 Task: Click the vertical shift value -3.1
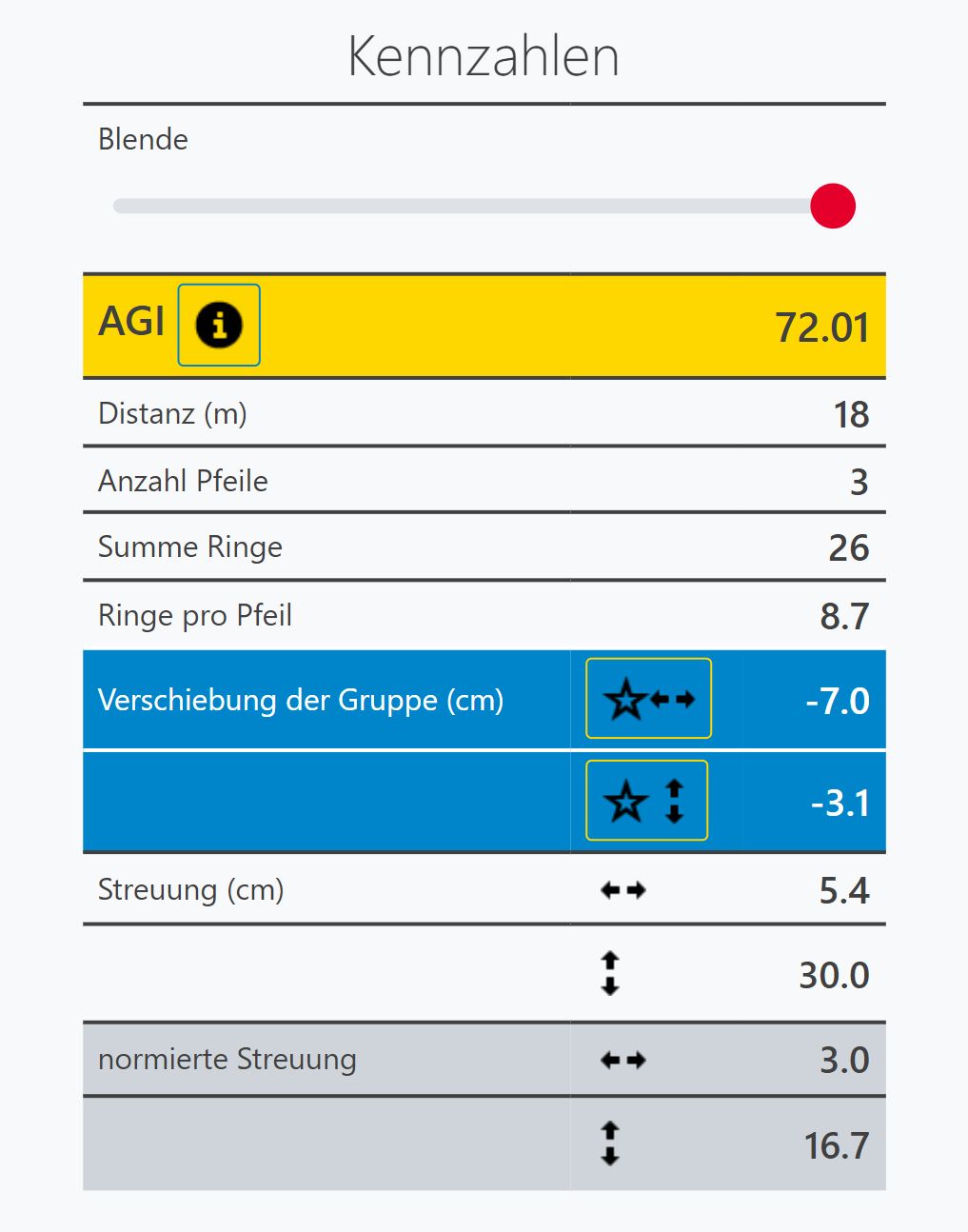click(840, 804)
